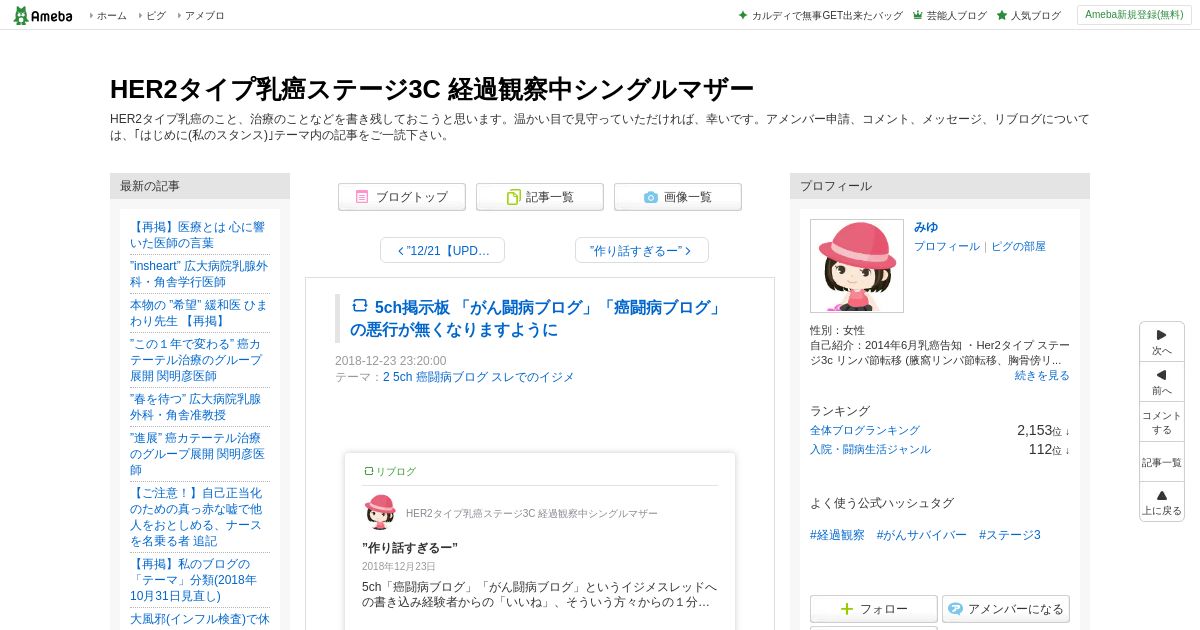Image resolution: width=1200 pixels, height=630 pixels.
Task: Open the プロフィール link
Action: pyautogui.click(x=947, y=246)
